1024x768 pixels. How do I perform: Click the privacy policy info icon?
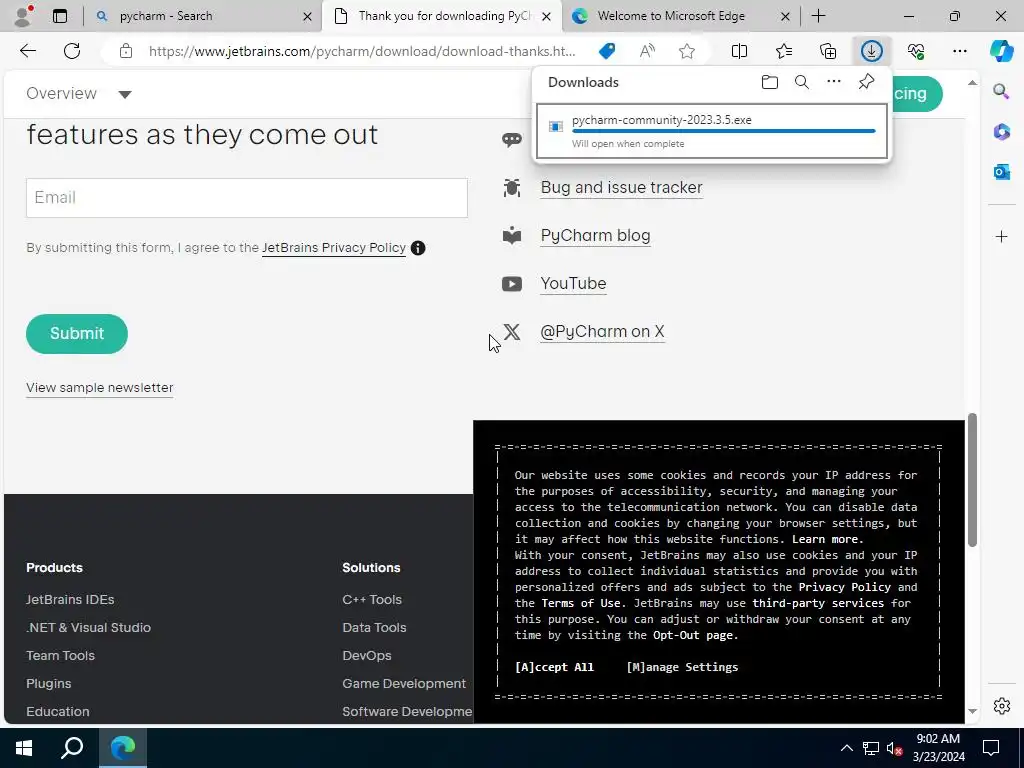418,248
